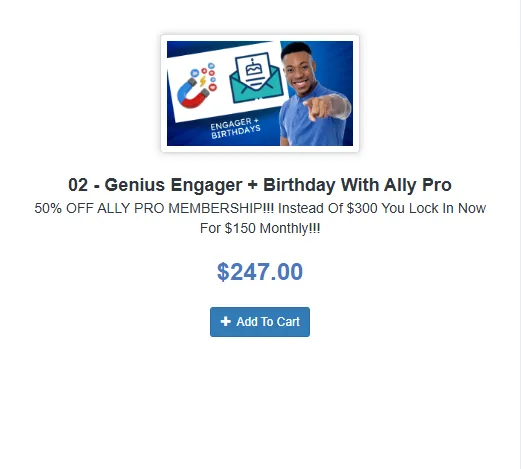Click the plus icon on Add To Cart
This screenshot has height=469, width=521.
point(226,321)
